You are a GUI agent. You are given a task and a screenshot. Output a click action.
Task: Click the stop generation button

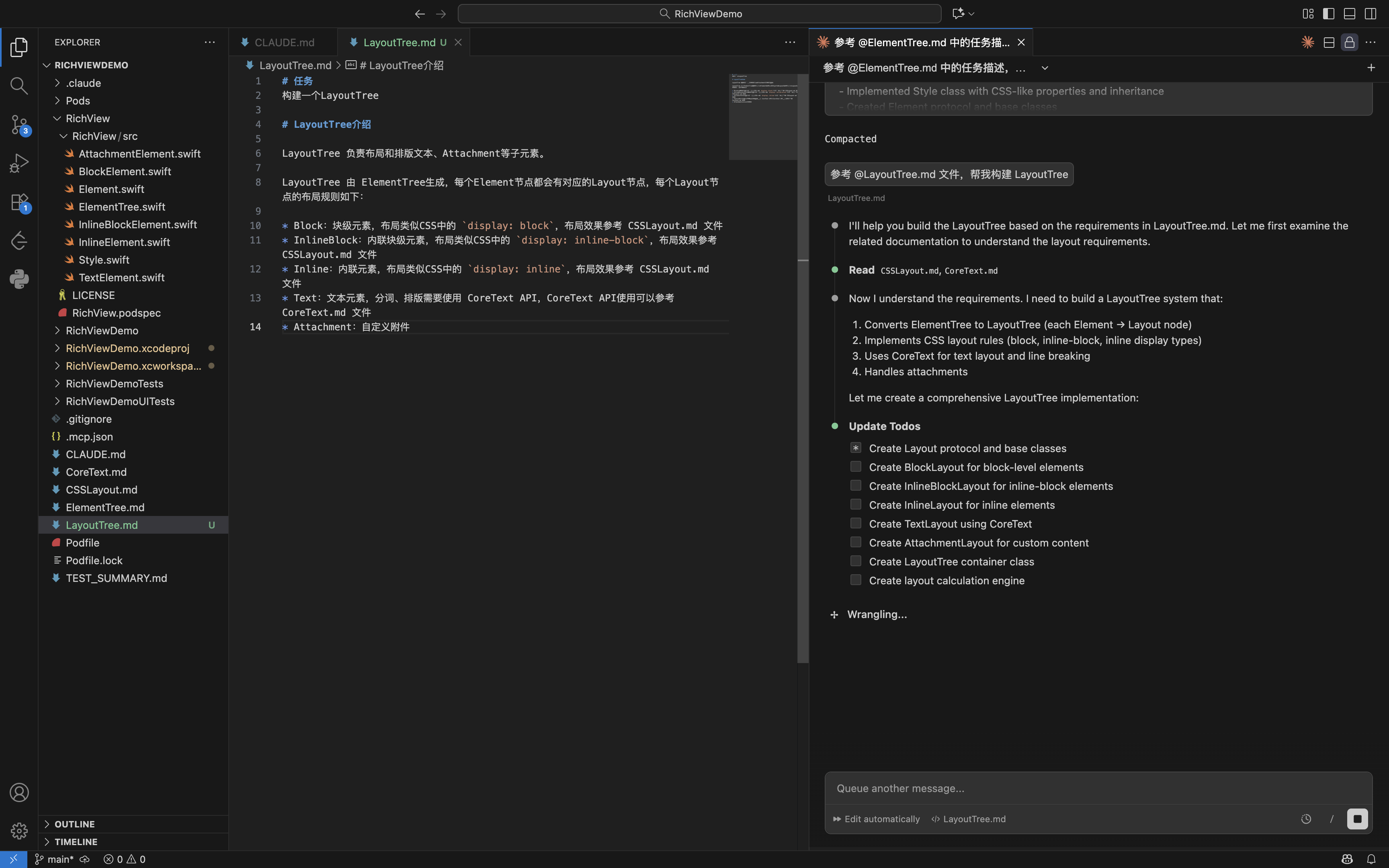click(1357, 819)
